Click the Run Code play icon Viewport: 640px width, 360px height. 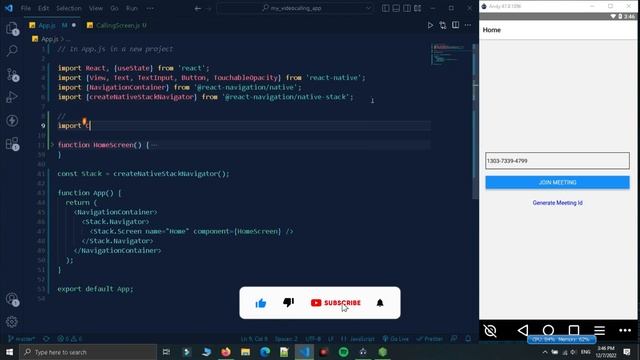click(x=430, y=25)
